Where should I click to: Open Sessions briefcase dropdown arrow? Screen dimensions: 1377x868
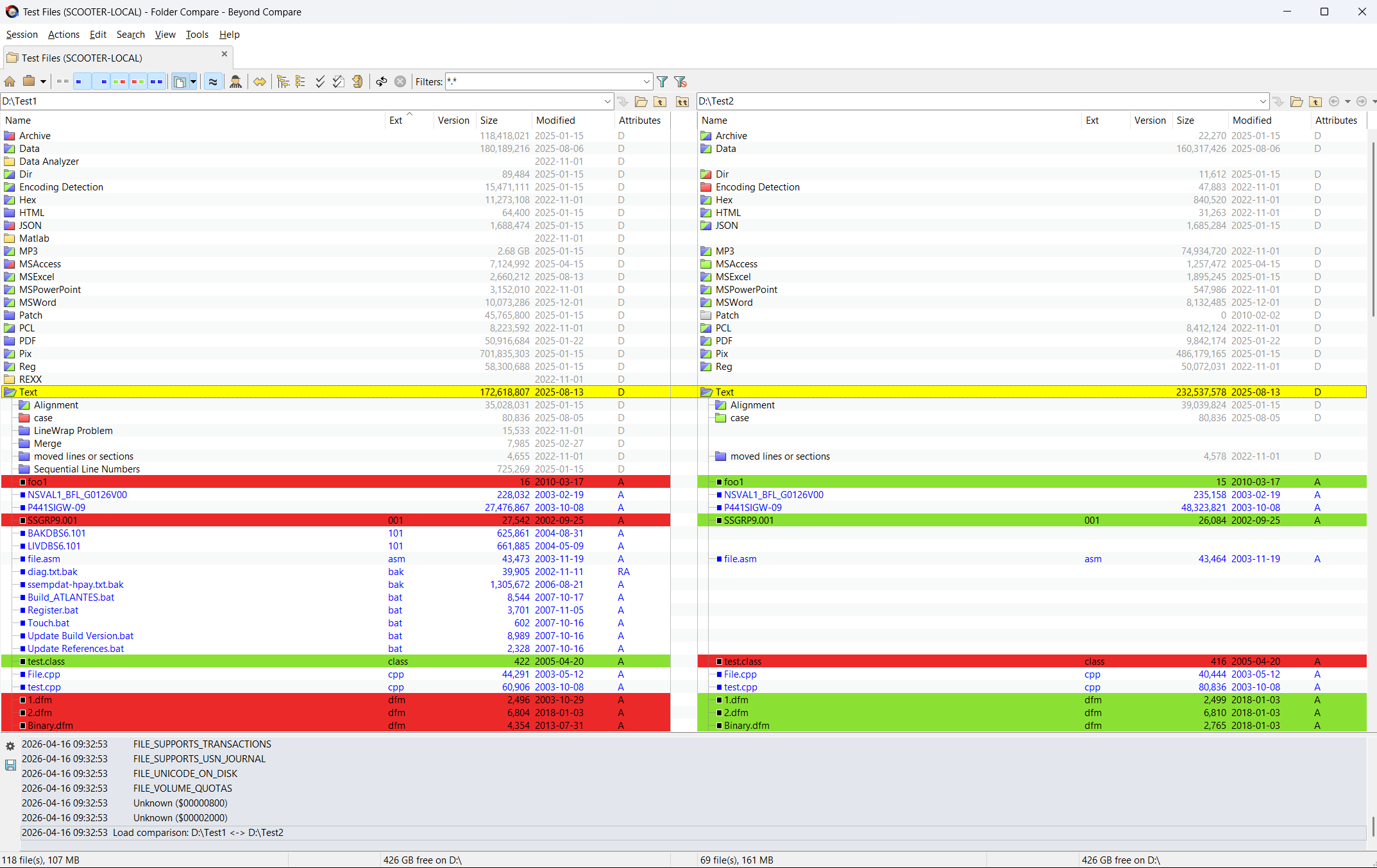[43, 81]
